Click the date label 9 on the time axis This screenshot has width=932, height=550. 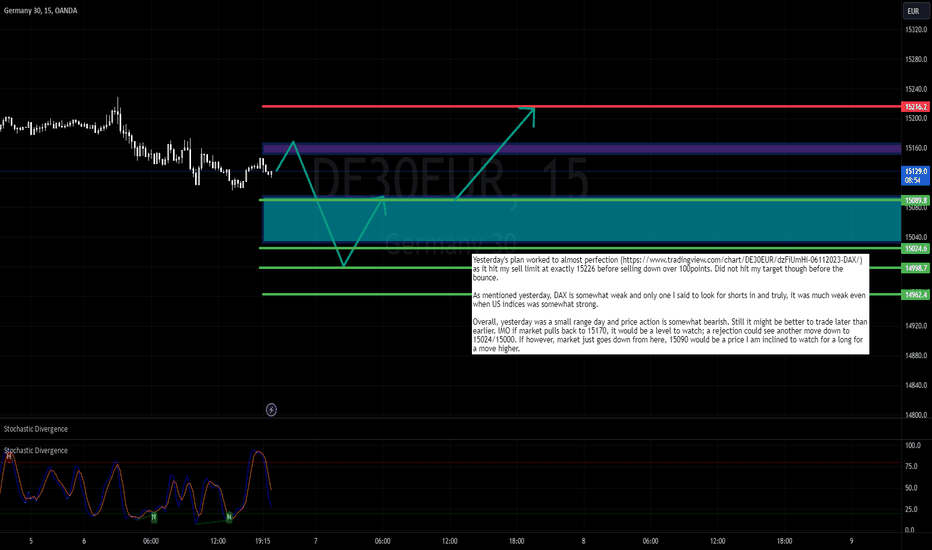[x=851, y=541]
